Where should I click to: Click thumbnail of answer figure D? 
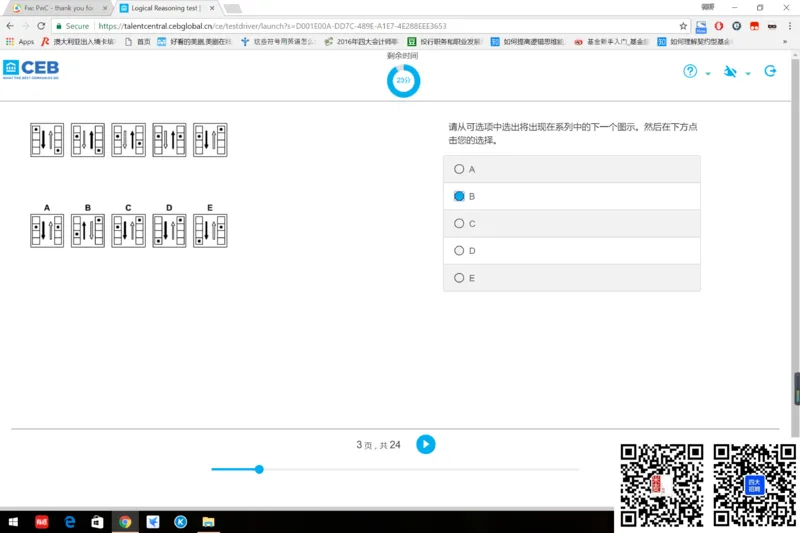coord(169,231)
